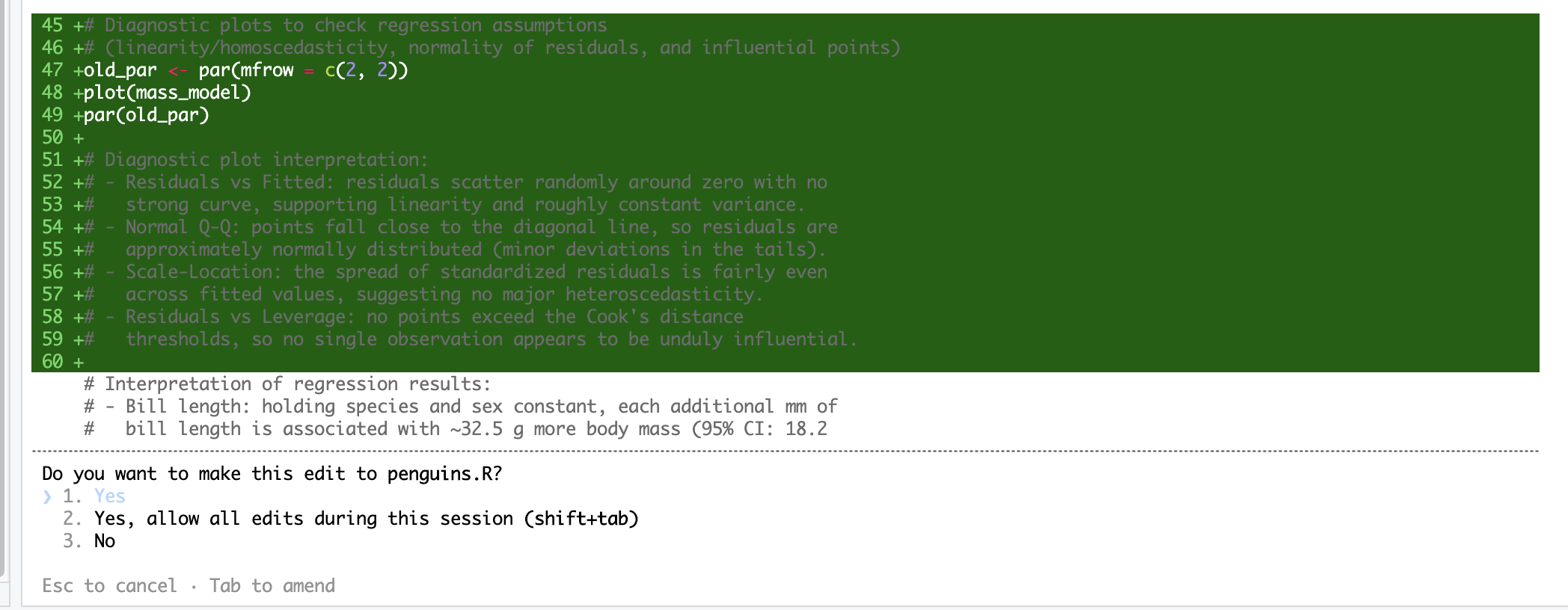Click the vertical scrollbar at the left edge

click(x=2, y=288)
